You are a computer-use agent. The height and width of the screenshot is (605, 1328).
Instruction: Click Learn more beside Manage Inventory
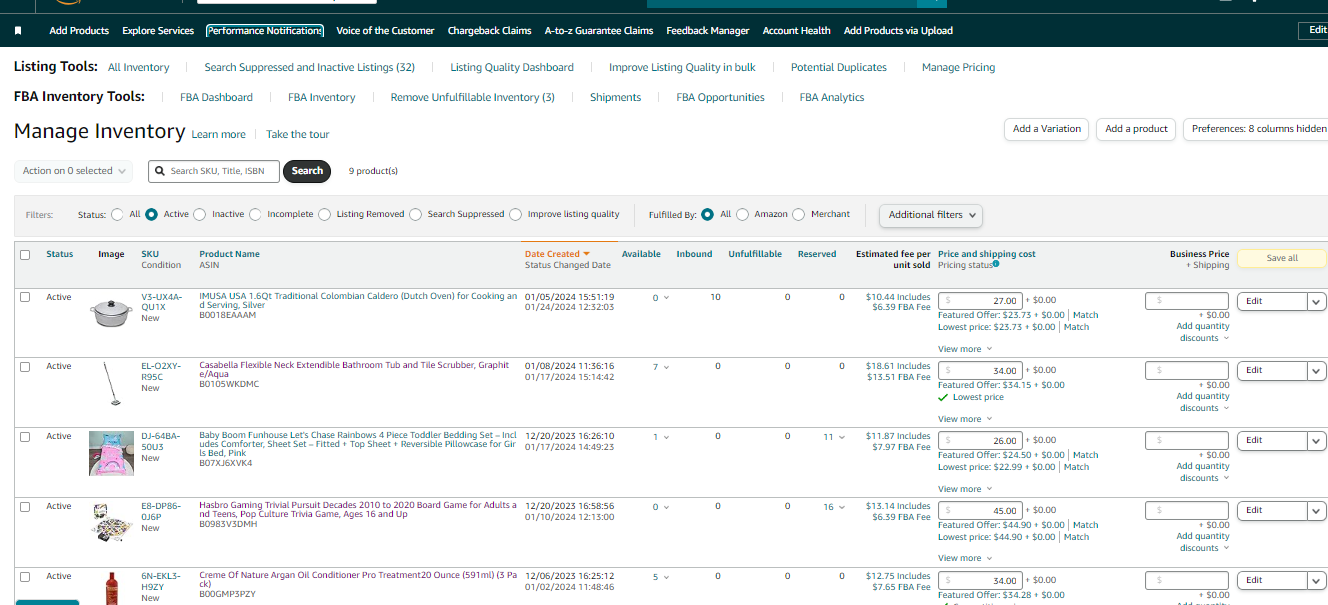click(x=218, y=135)
